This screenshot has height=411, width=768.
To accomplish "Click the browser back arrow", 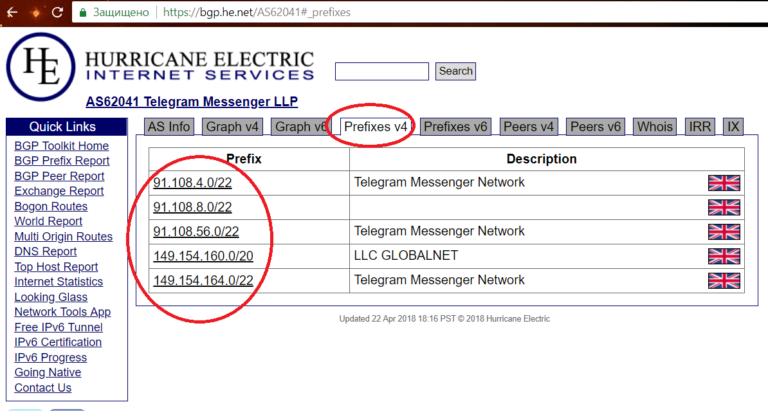I will click(12, 12).
